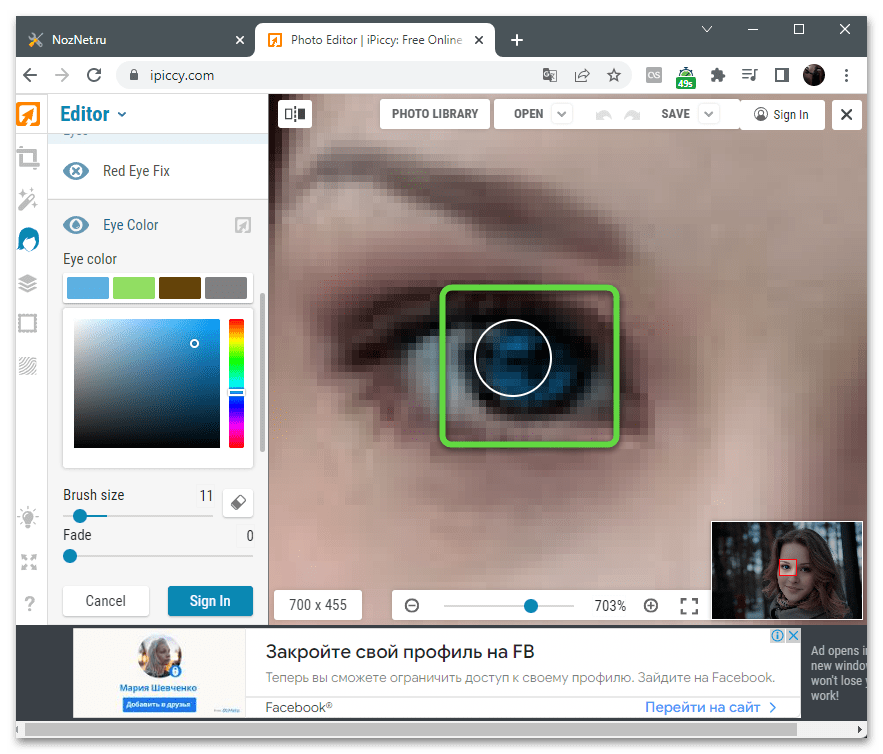Click the 700 x 455 size label
The width and height of the screenshot is (883, 754).
[x=318, y=605]
